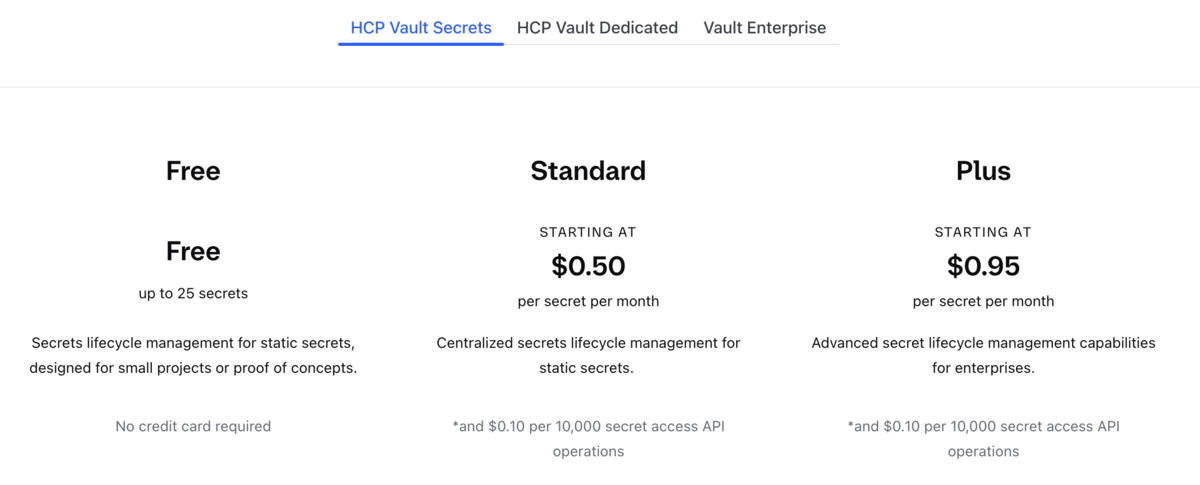Click the Free plan's small projects description
The image size is (1200, 485).
tap(193, 355)
